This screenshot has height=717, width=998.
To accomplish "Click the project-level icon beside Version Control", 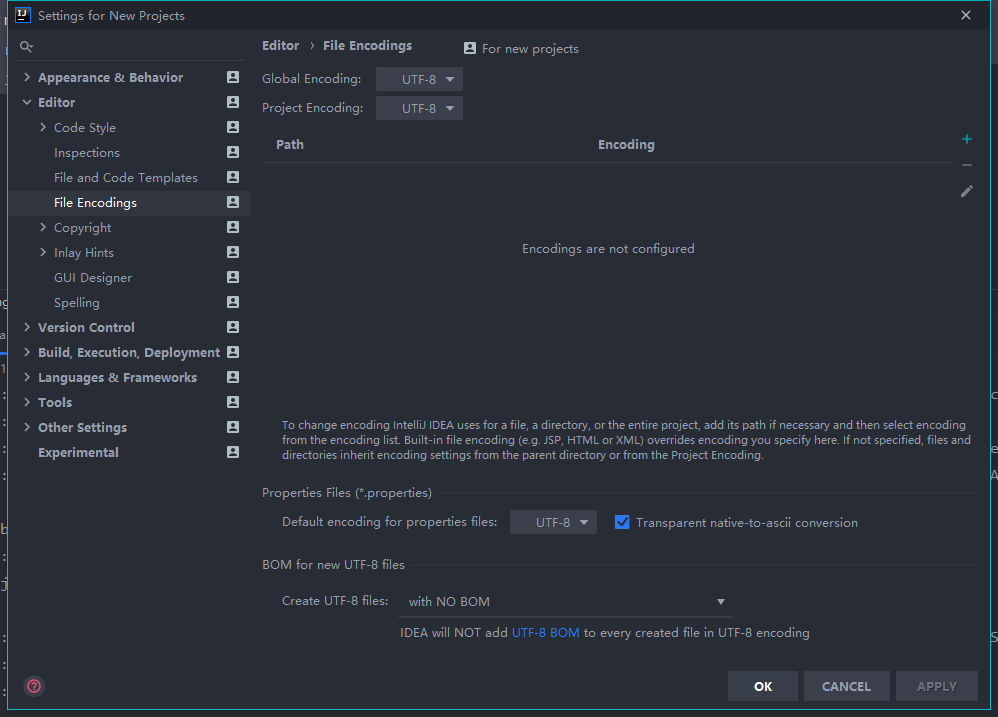I will click(x=233, y=327).
